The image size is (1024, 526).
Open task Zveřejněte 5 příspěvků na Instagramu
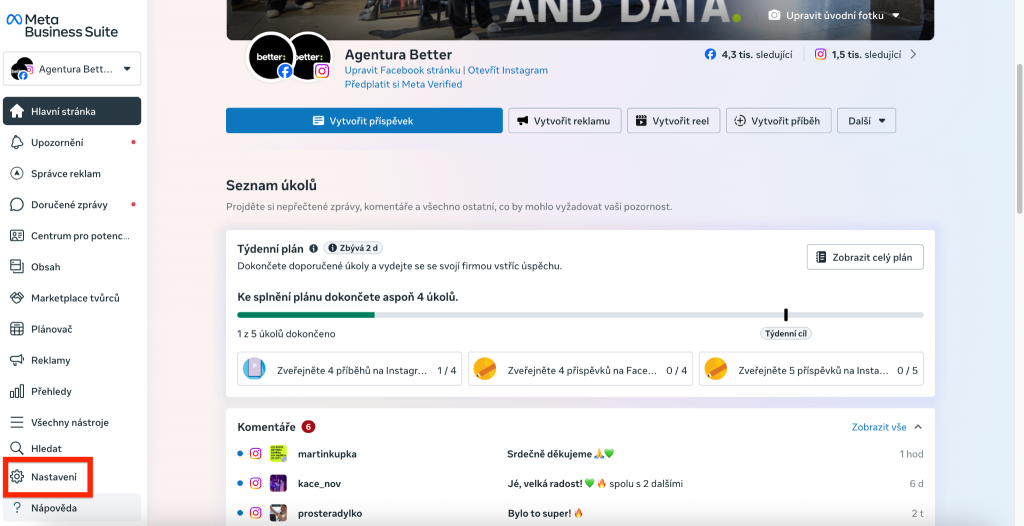811,370
